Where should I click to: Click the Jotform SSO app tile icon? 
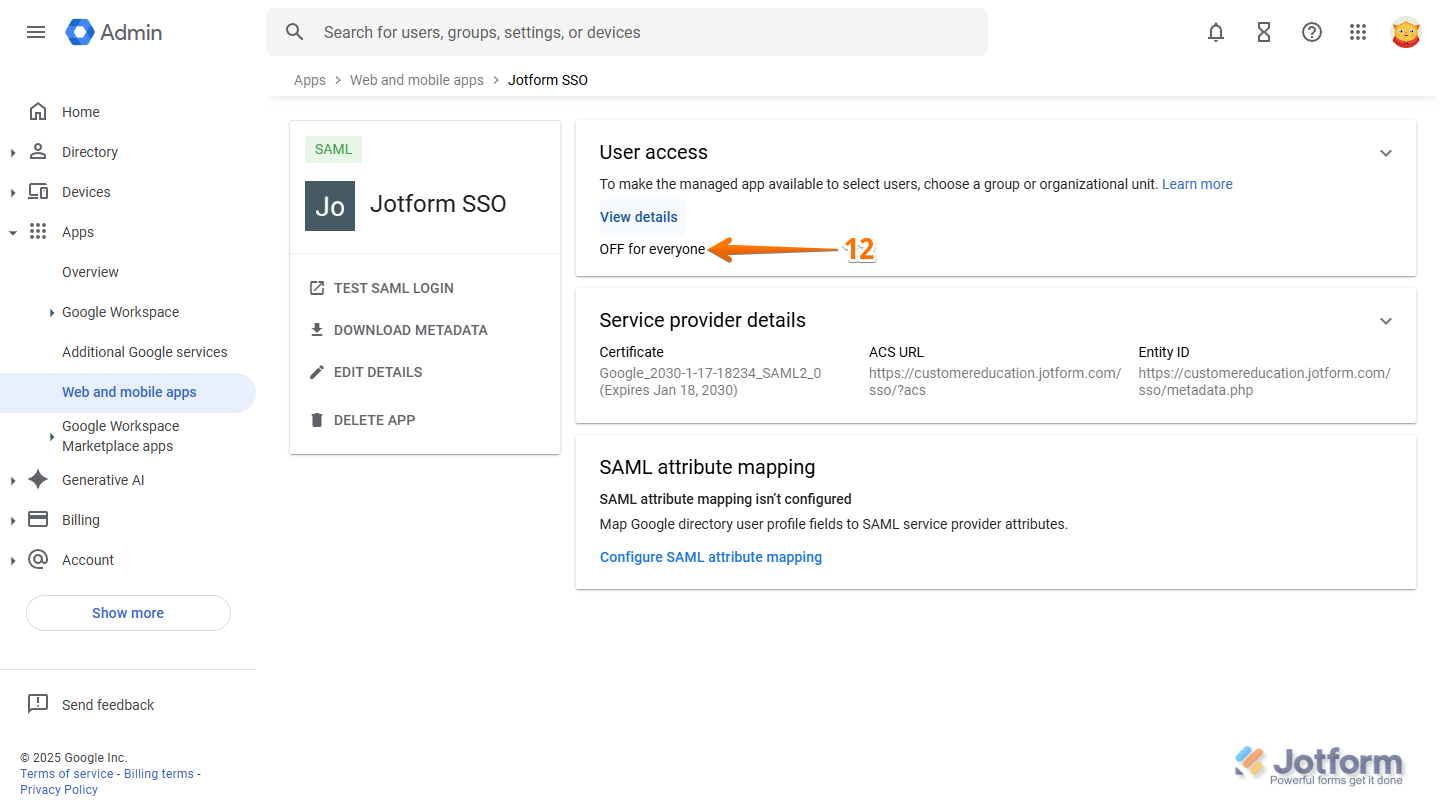[x=330, y=206]
